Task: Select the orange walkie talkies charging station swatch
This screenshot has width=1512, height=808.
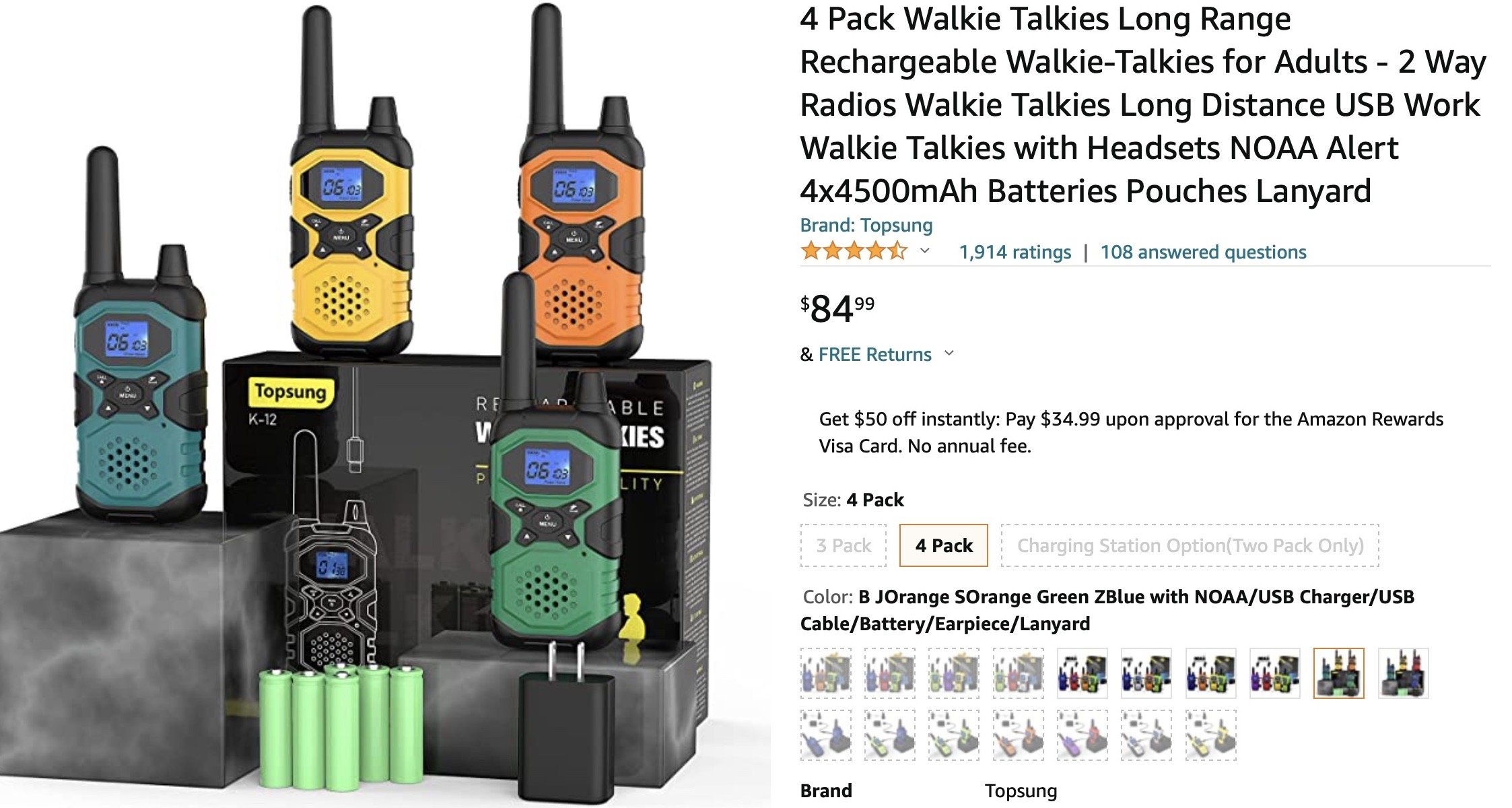Action: (x=1019, y=735)
